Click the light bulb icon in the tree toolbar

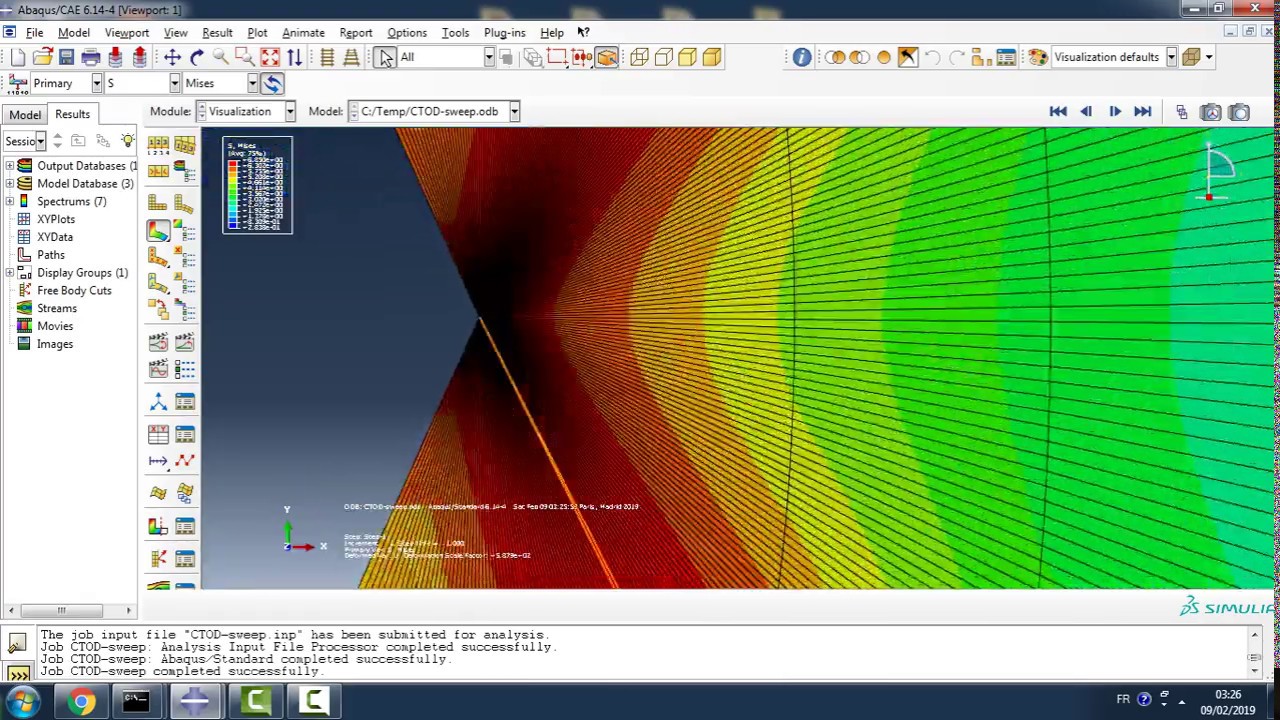pos(127,141)
